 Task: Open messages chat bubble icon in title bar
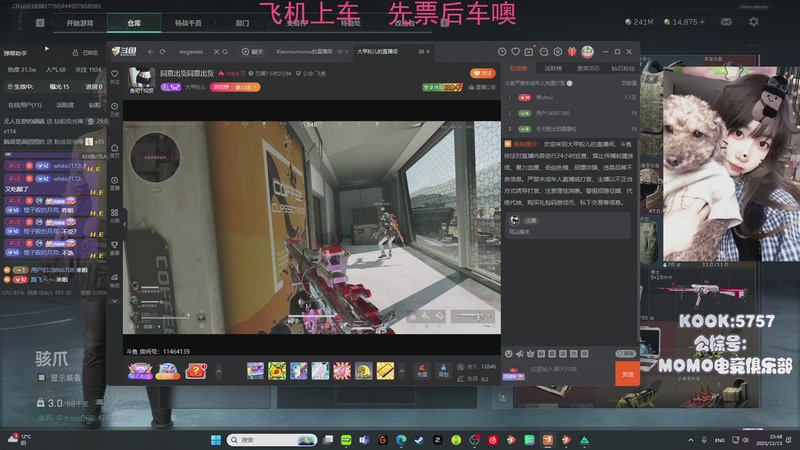click(x=544, y=52)
